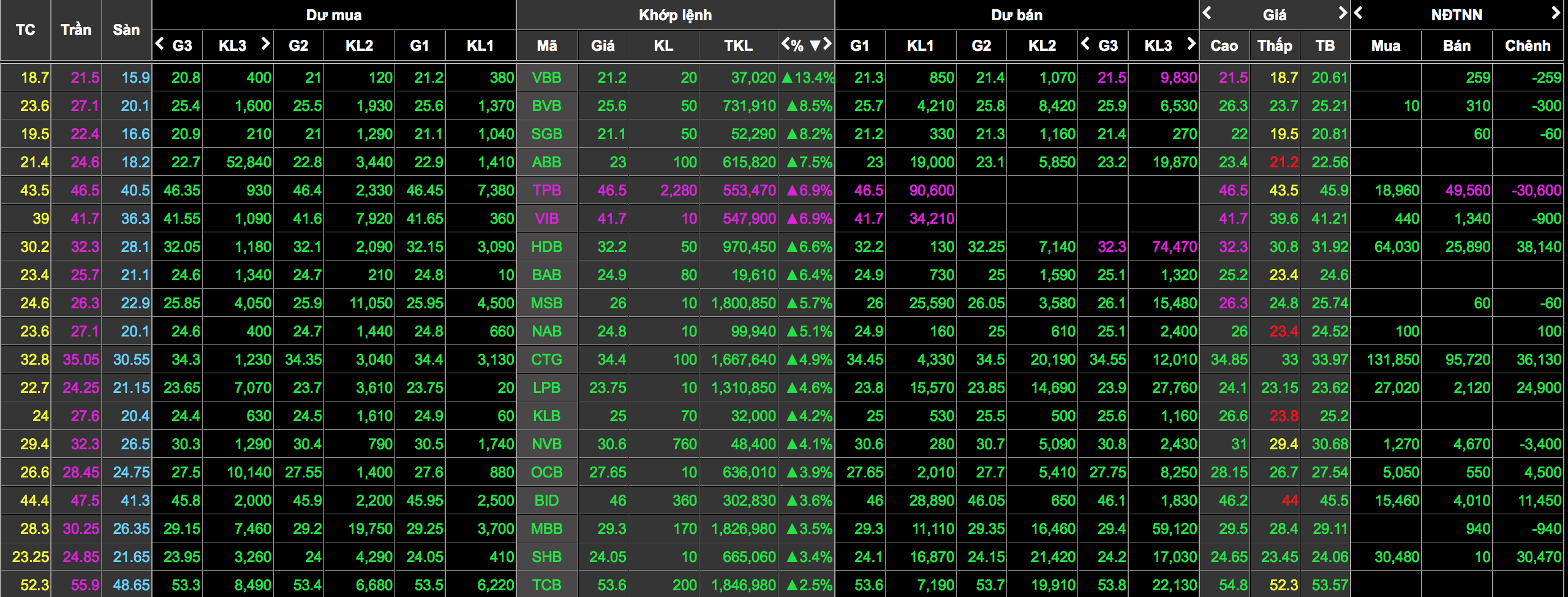1568x597 pixels.
Task: Open stock symbol SGB
Action: 546,134
